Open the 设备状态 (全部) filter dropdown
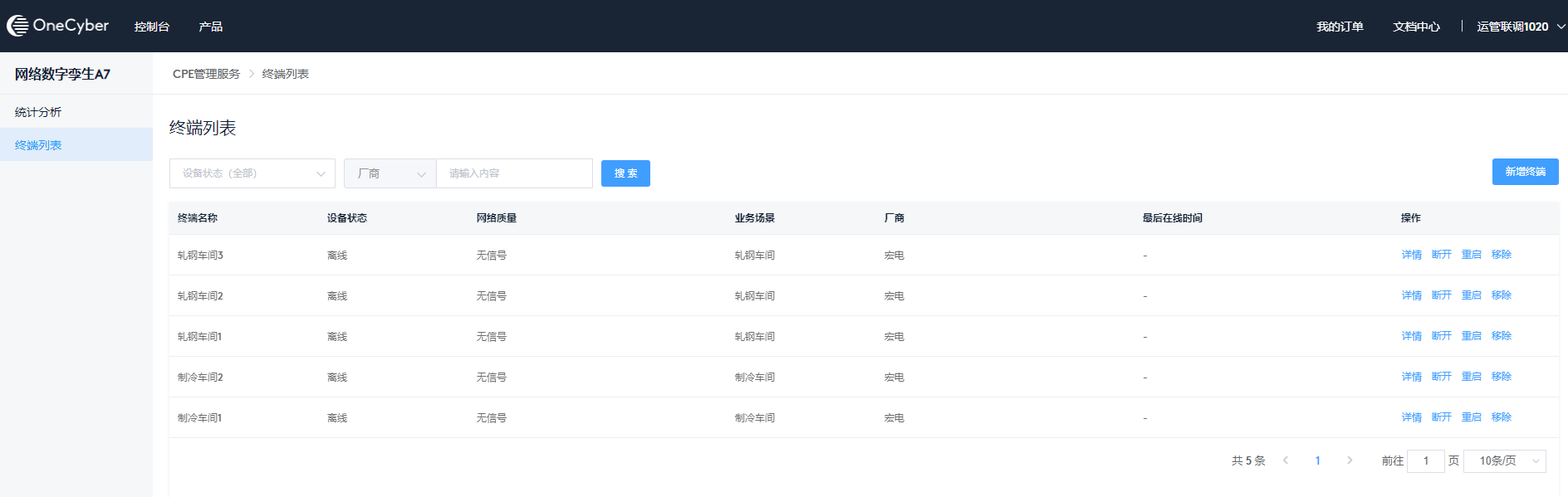The image size is (1568, 497). [x=252, y=173]
